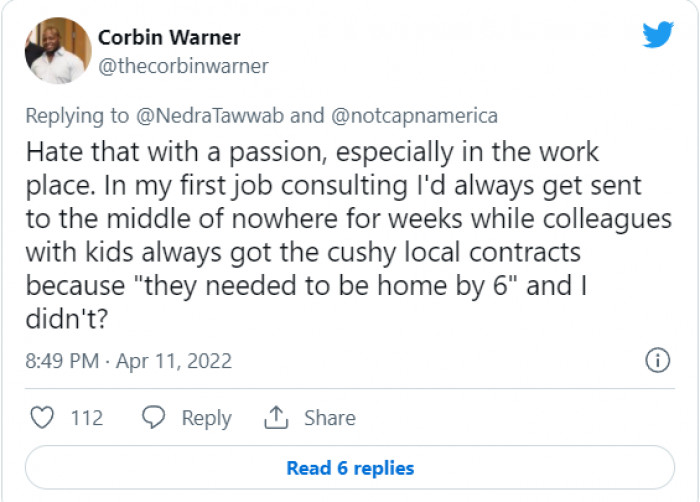This screenshot has height=502, width=700.
Task: Click the info circle icon
Action: pos(657,360)
